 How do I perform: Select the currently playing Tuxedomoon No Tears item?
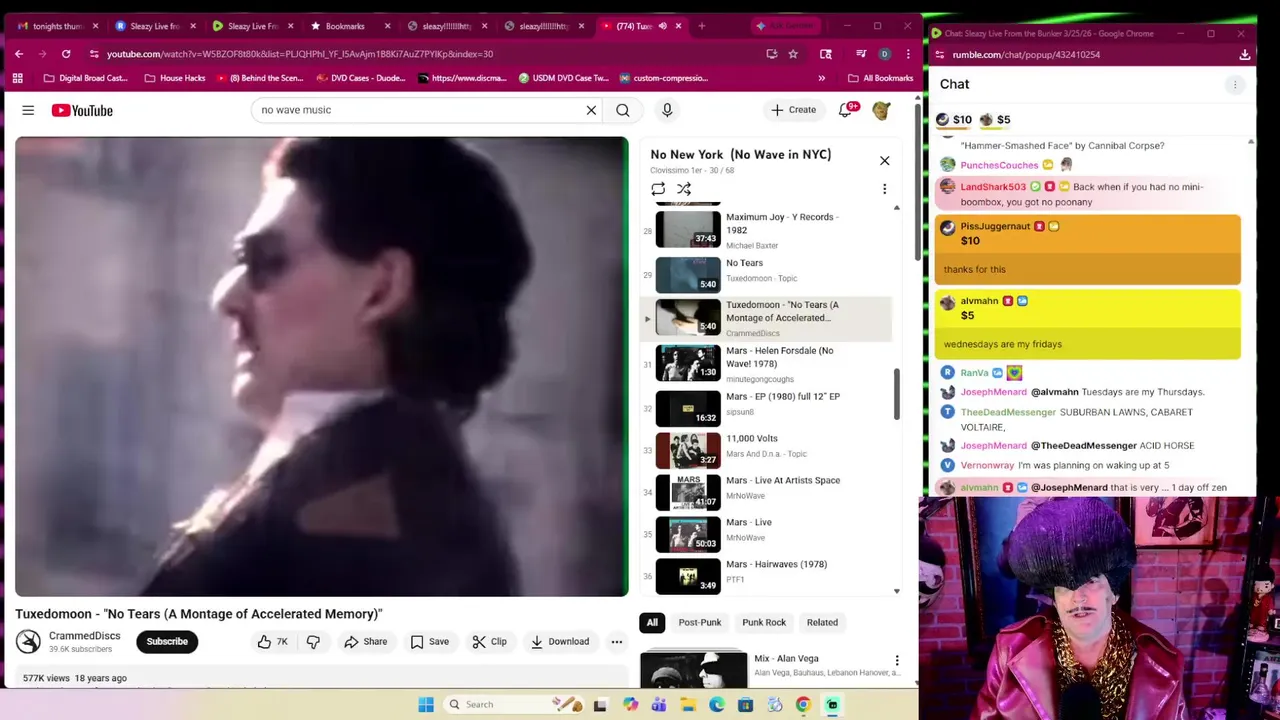pyautogui.click(x=766, y=317)
